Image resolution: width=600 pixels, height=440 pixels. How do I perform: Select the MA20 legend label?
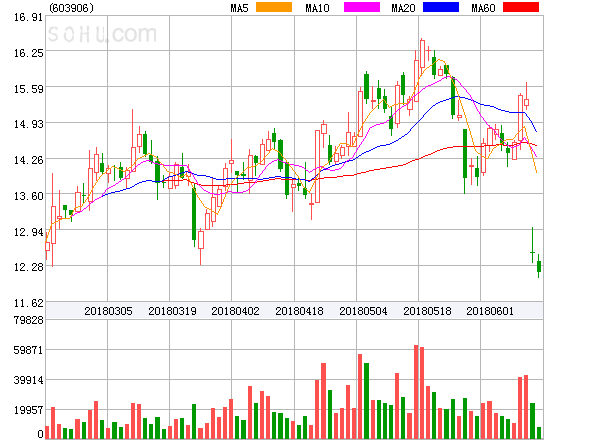pos(403,8)
